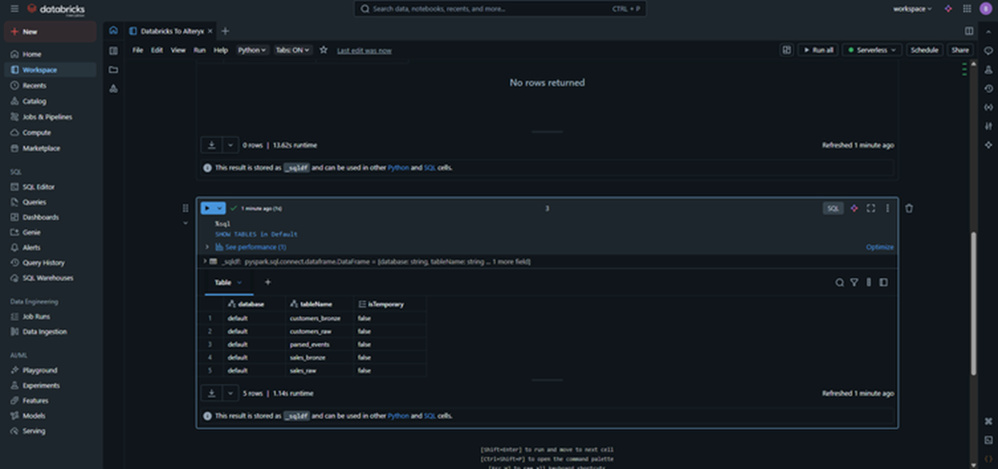Open the Edit menu
Viewport: 998px width, 469px height.
157,50
